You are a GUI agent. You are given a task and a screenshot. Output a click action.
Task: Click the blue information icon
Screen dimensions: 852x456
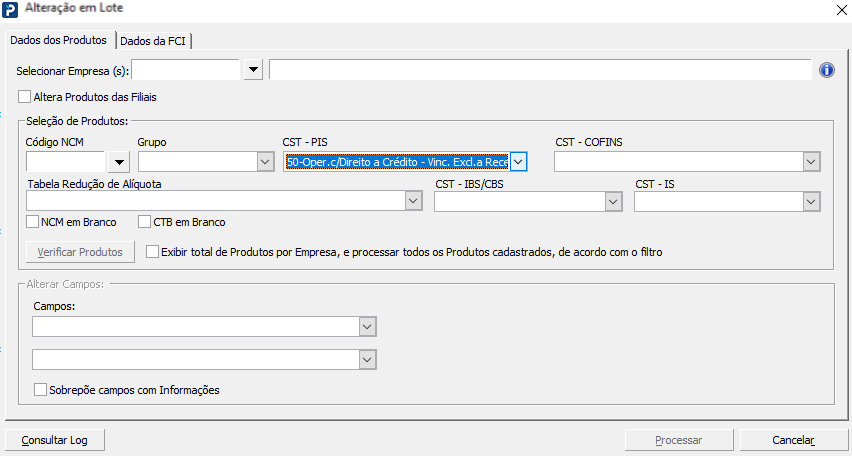point(826,70)
